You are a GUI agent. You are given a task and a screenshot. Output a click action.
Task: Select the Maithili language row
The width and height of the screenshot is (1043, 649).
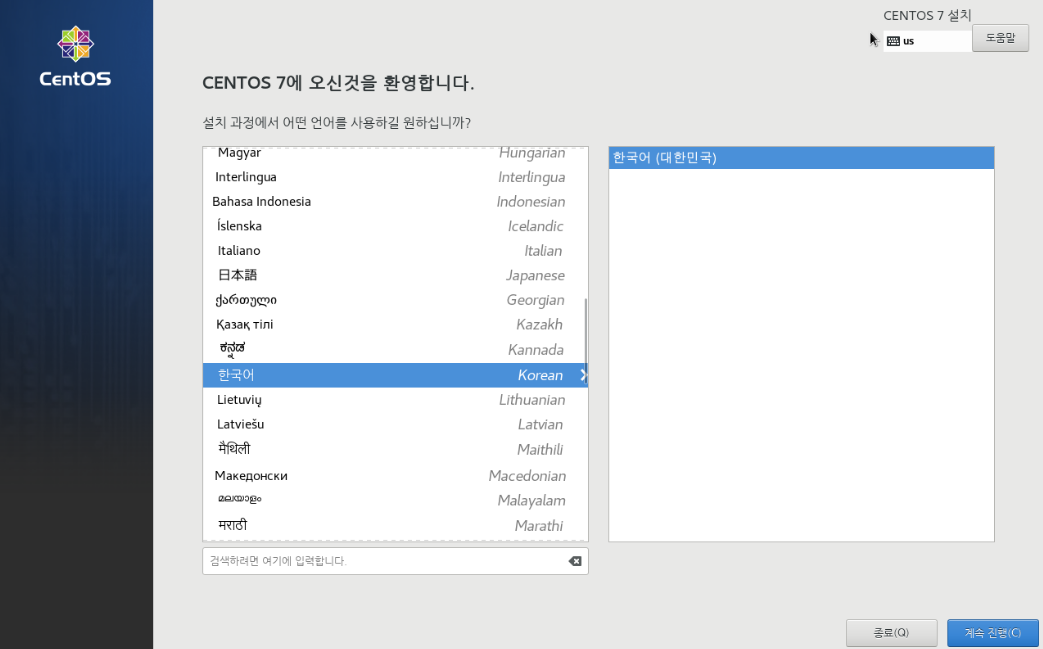[395, 450]
